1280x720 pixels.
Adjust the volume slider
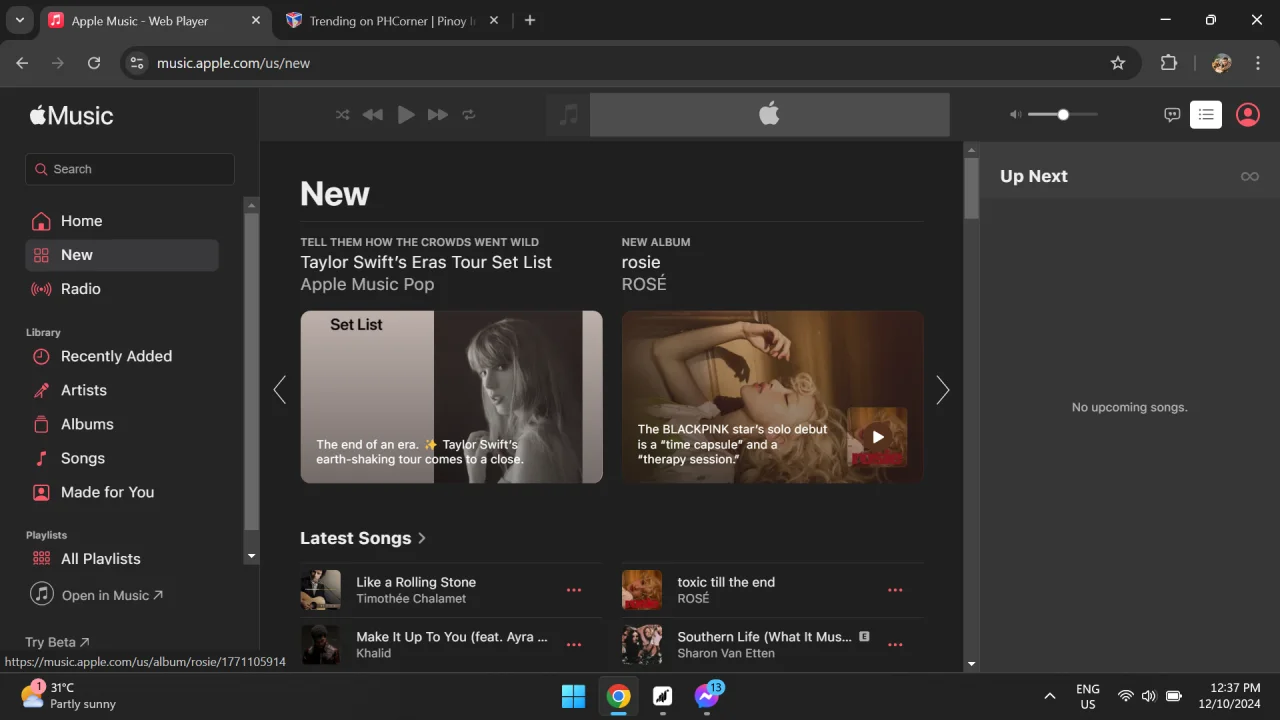[1062, 115]
